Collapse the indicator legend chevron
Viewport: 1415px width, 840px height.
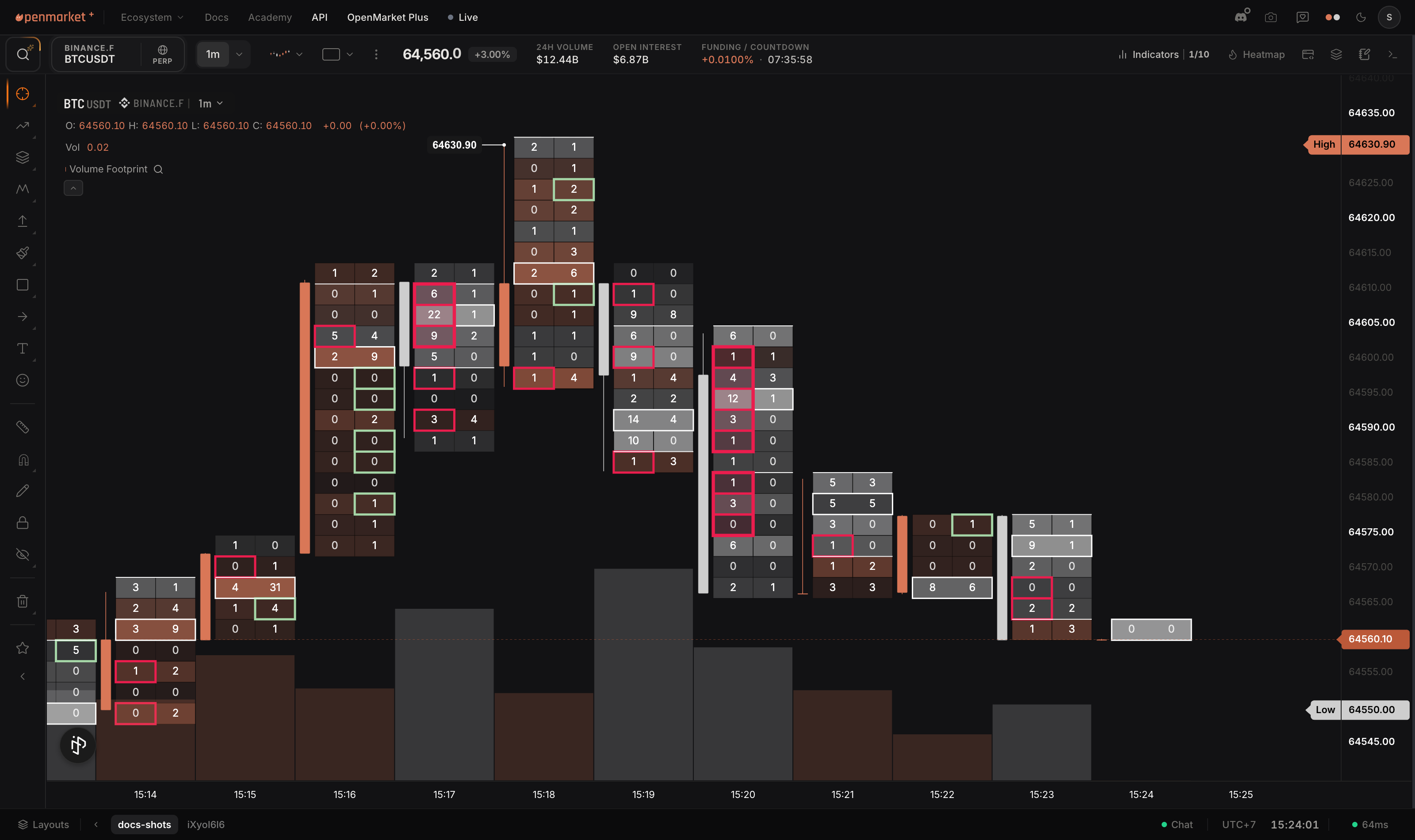click(x=73, y=188)
